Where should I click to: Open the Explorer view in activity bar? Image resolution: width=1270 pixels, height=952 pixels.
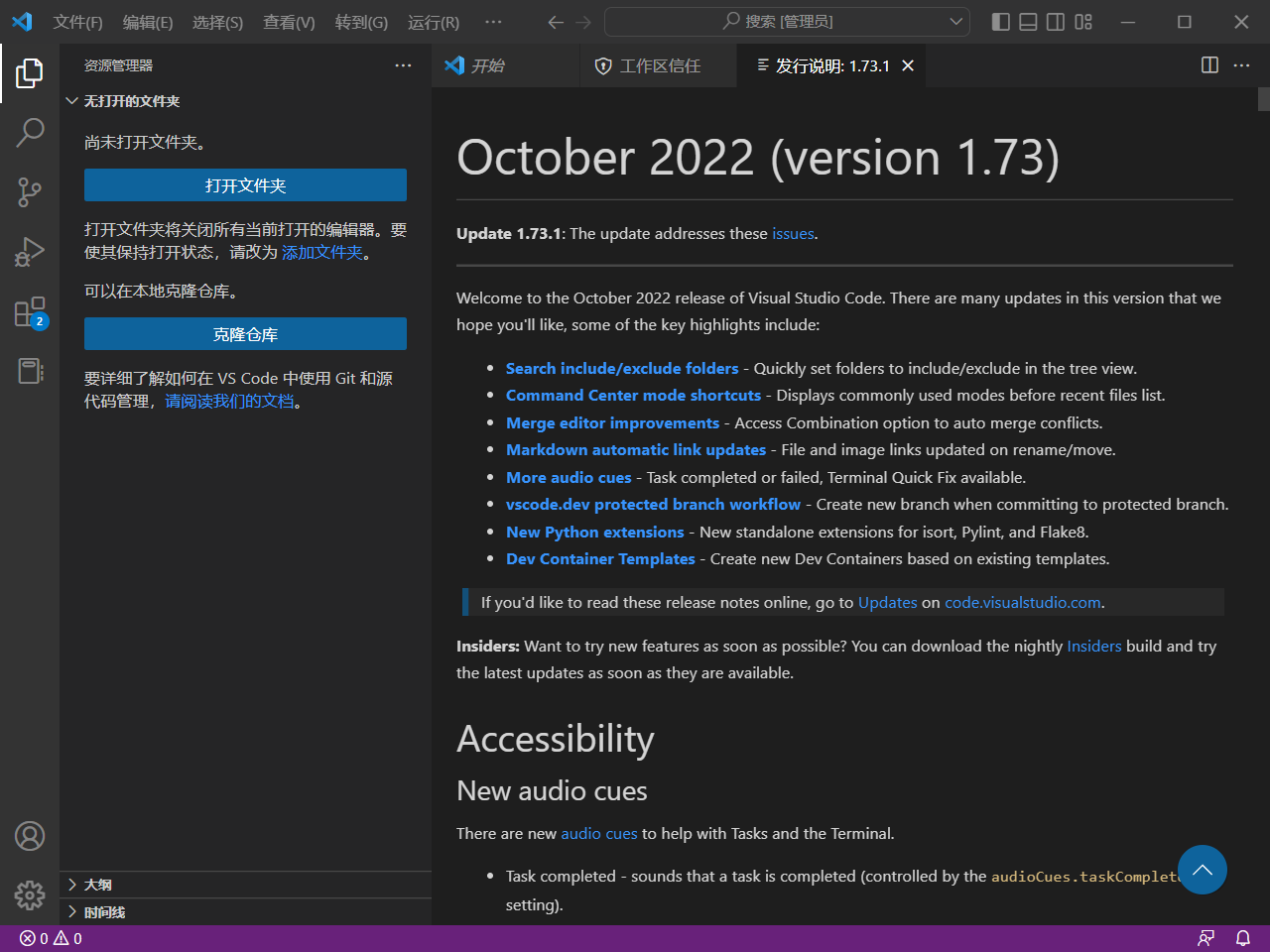click(x=30, y=72)
